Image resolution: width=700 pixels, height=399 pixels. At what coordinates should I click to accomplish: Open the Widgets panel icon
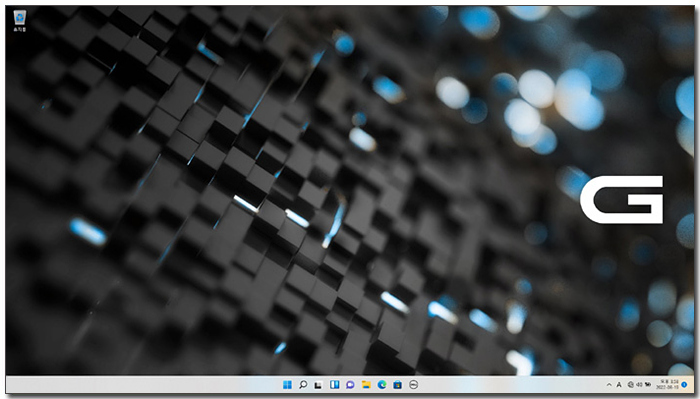tap(334, 385)
